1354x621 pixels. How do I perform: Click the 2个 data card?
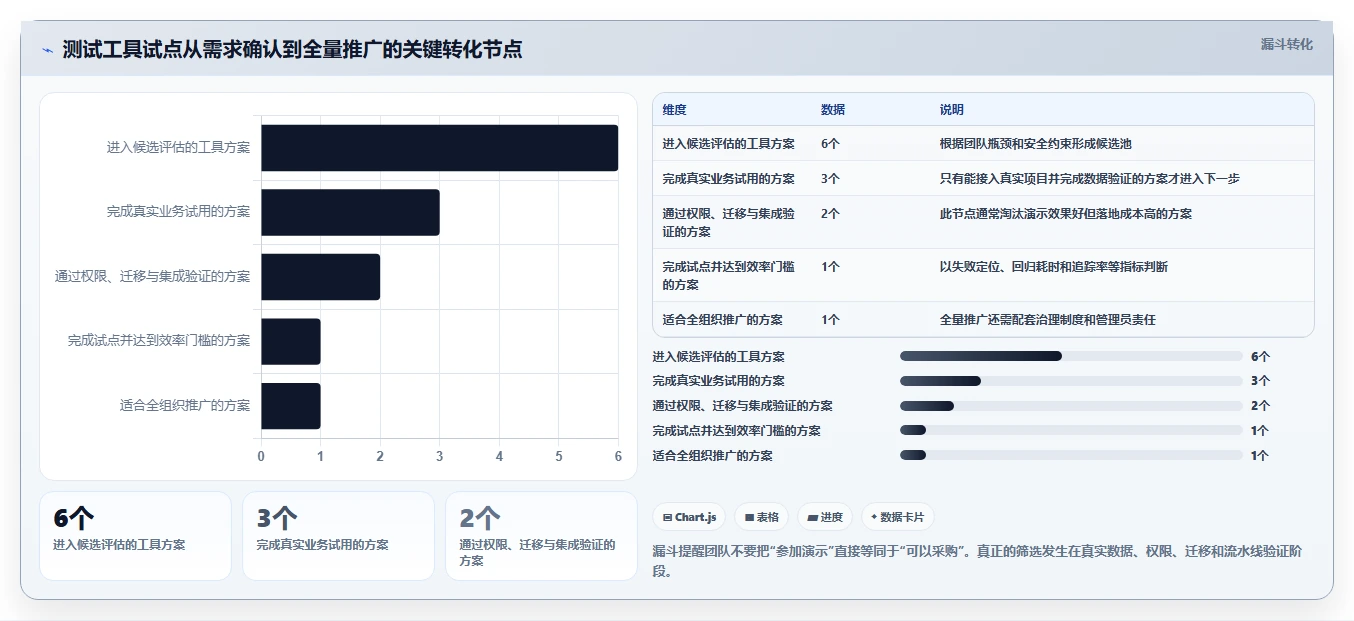click(x=541, y=535)
